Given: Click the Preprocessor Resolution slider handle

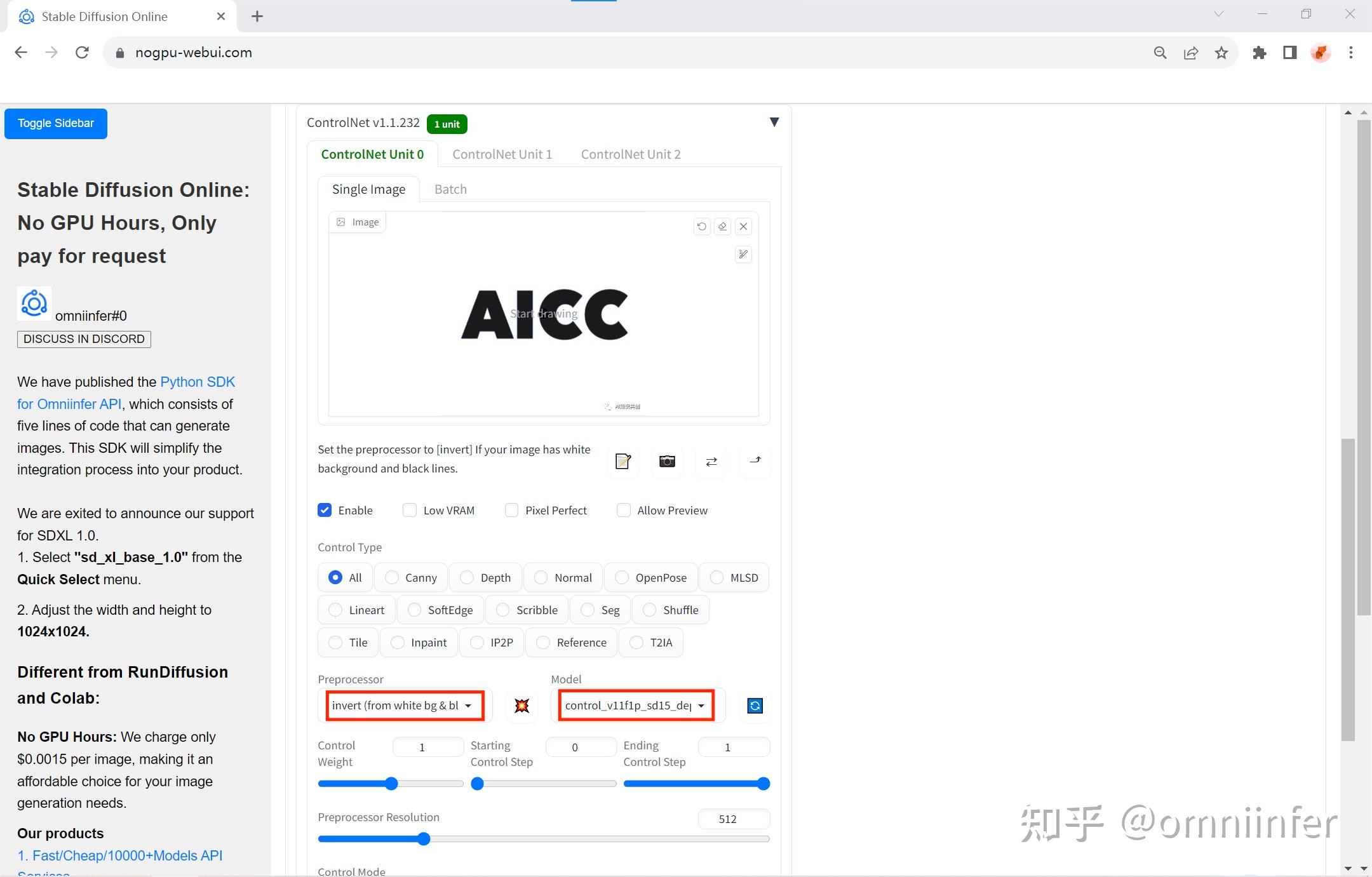Looking at the screenshot, I should (x=424, y=840).
